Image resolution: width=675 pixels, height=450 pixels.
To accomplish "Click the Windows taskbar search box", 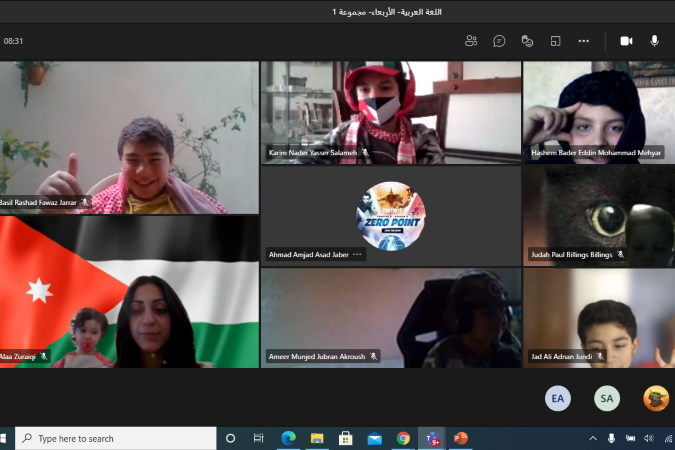I will pos(118,438).
